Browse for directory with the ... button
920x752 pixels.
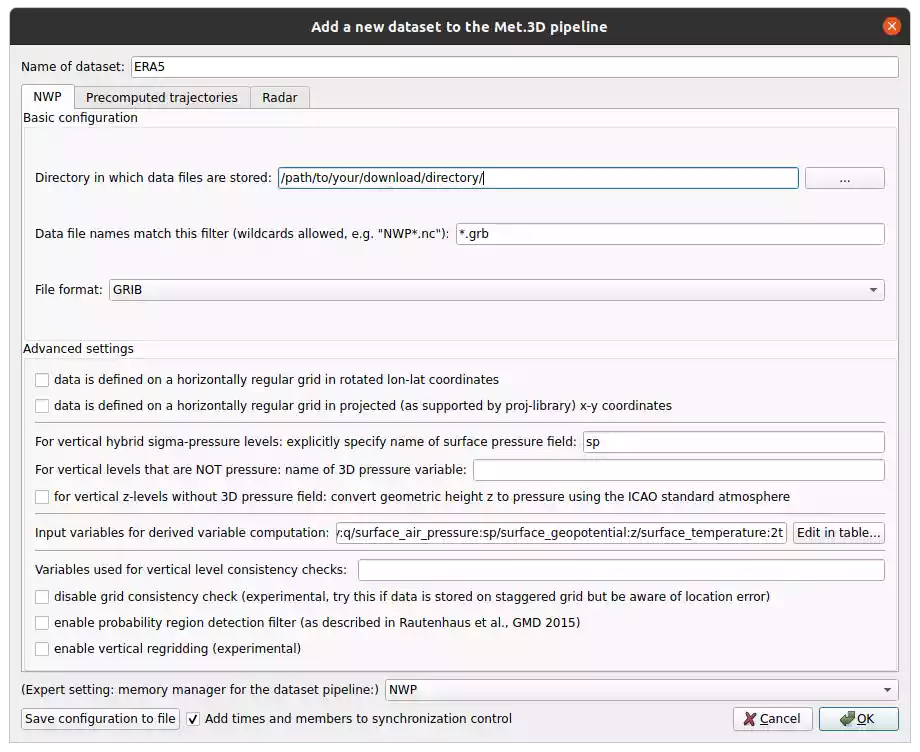(x=844, y=178)
